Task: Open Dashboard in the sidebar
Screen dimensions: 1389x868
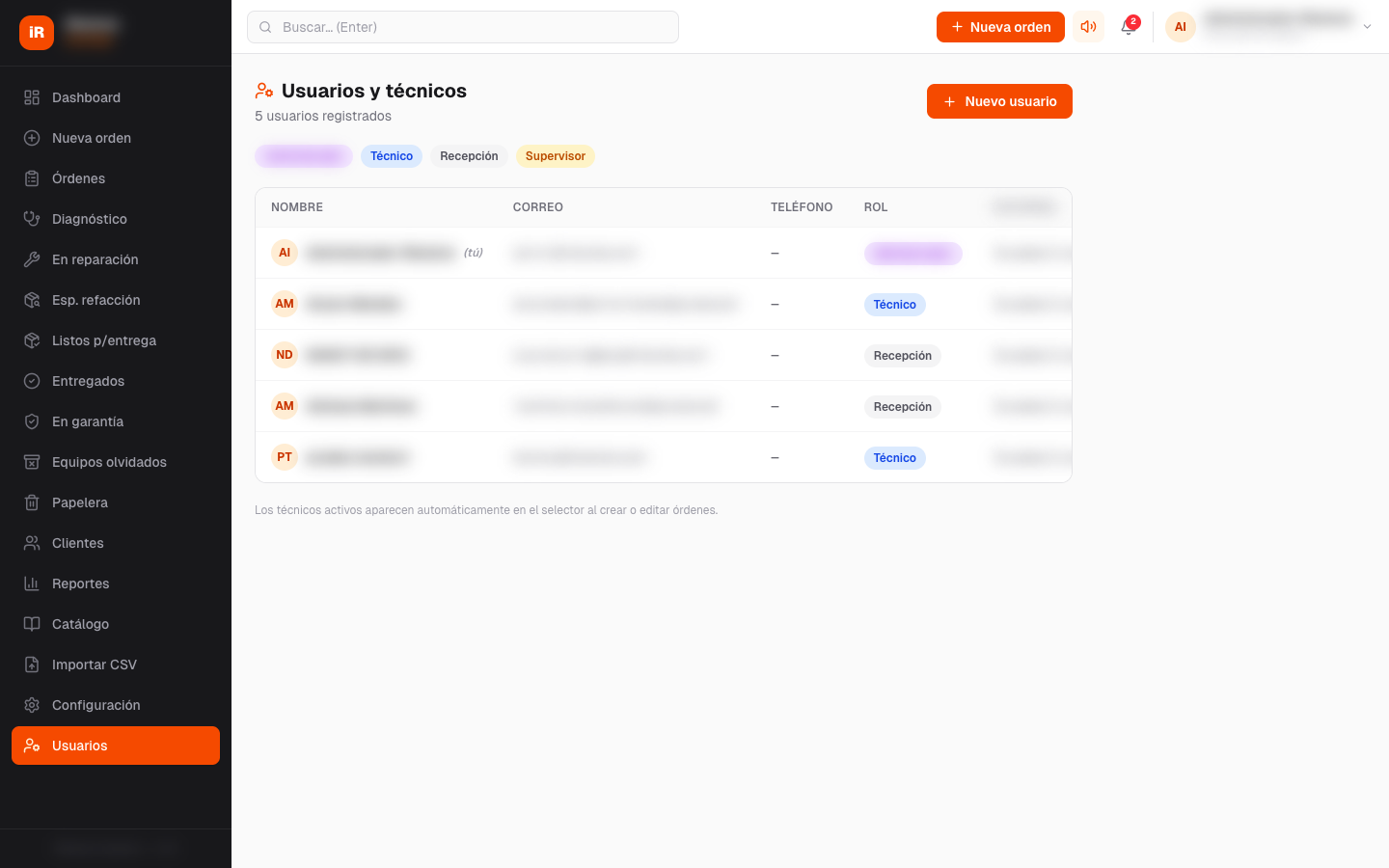Action: pyautogui.click(x=86, y=97)
